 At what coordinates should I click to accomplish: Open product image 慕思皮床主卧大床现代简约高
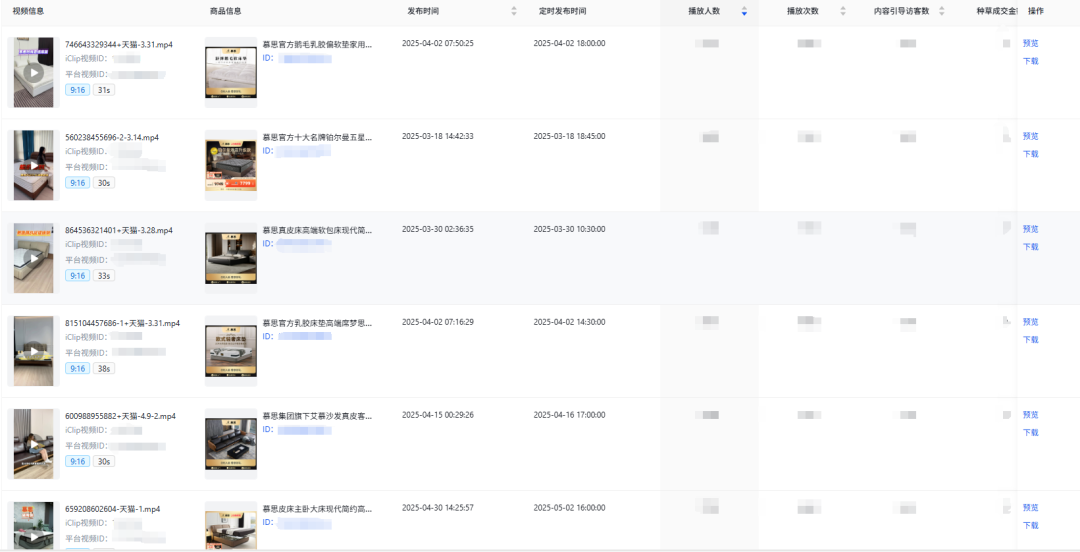pos(231,527)
